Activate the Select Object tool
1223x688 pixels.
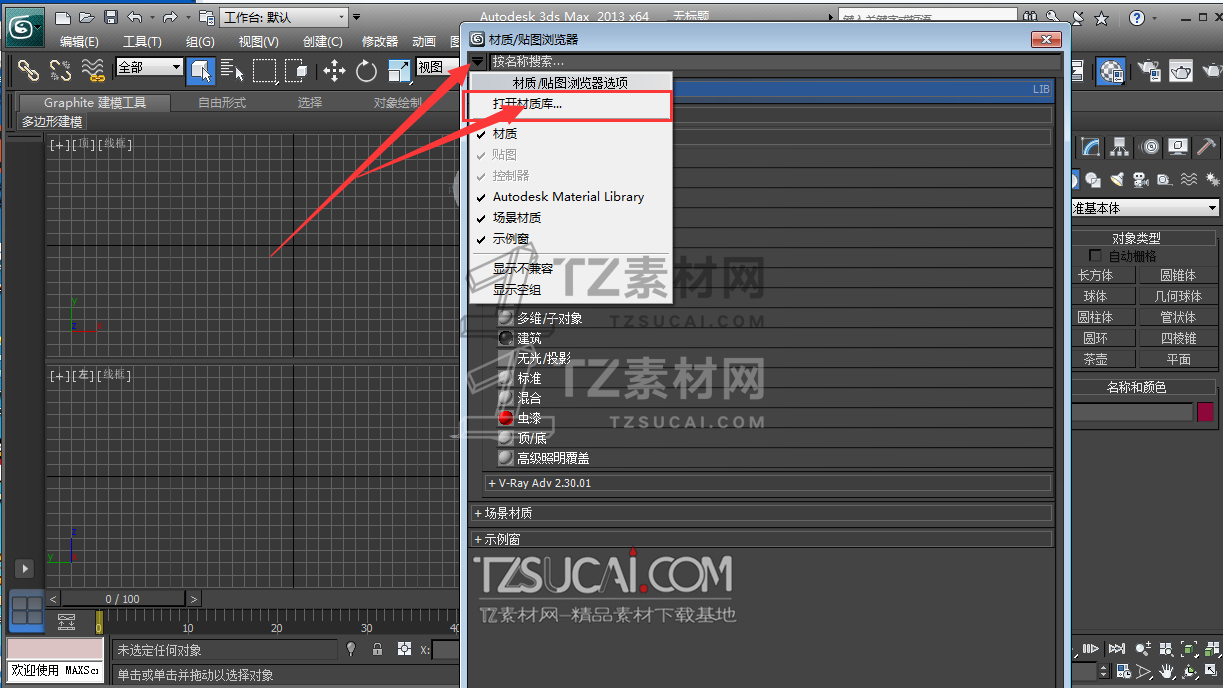point(201,70)
